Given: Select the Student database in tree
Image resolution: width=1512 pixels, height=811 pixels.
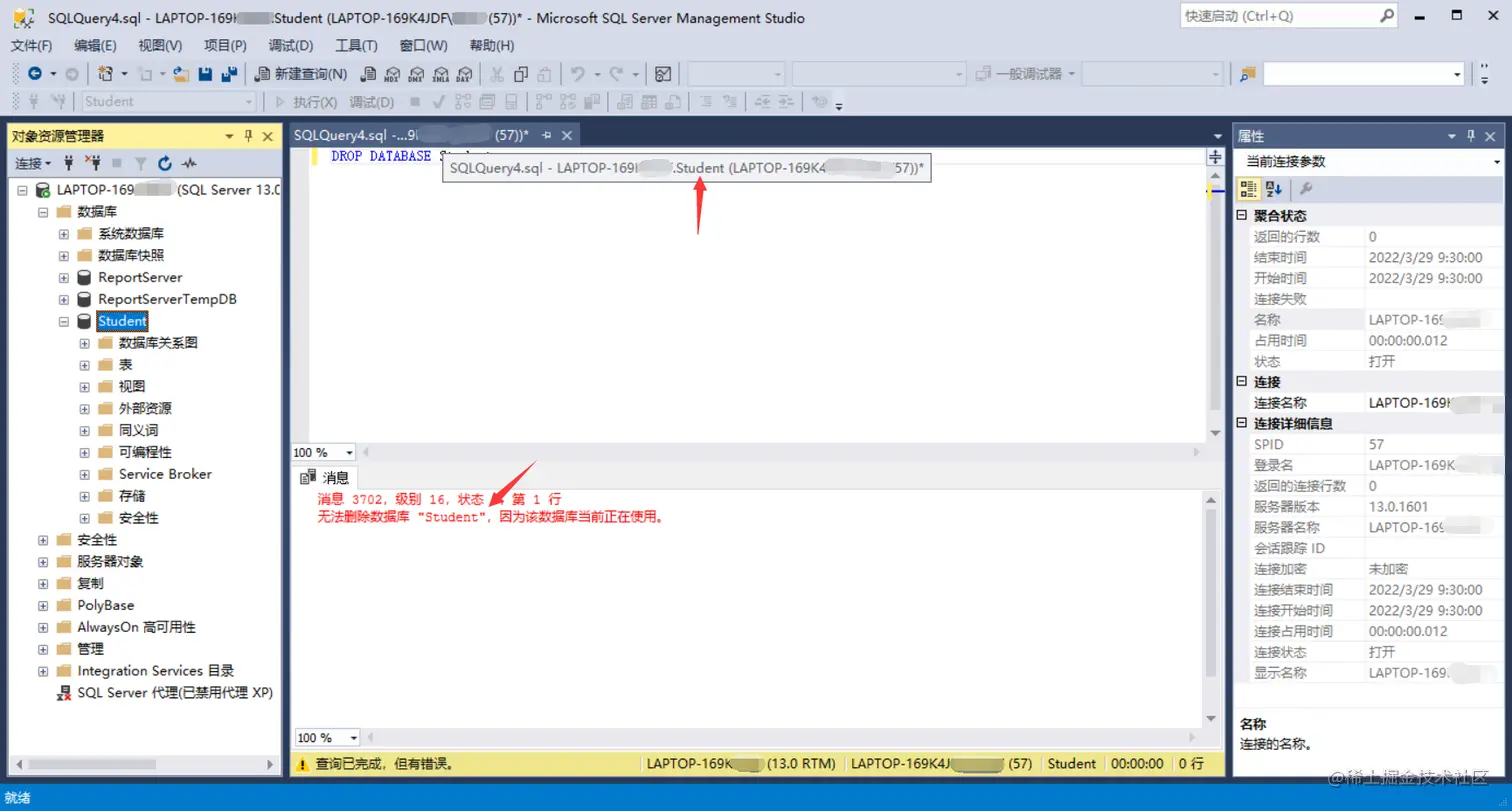Looking at the screenshot, I should 122,321.
